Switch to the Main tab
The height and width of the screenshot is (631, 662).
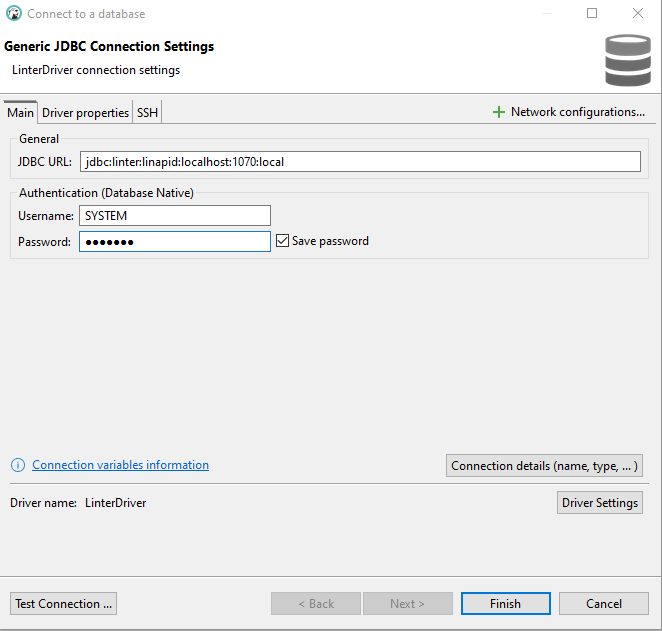[21, 113]
